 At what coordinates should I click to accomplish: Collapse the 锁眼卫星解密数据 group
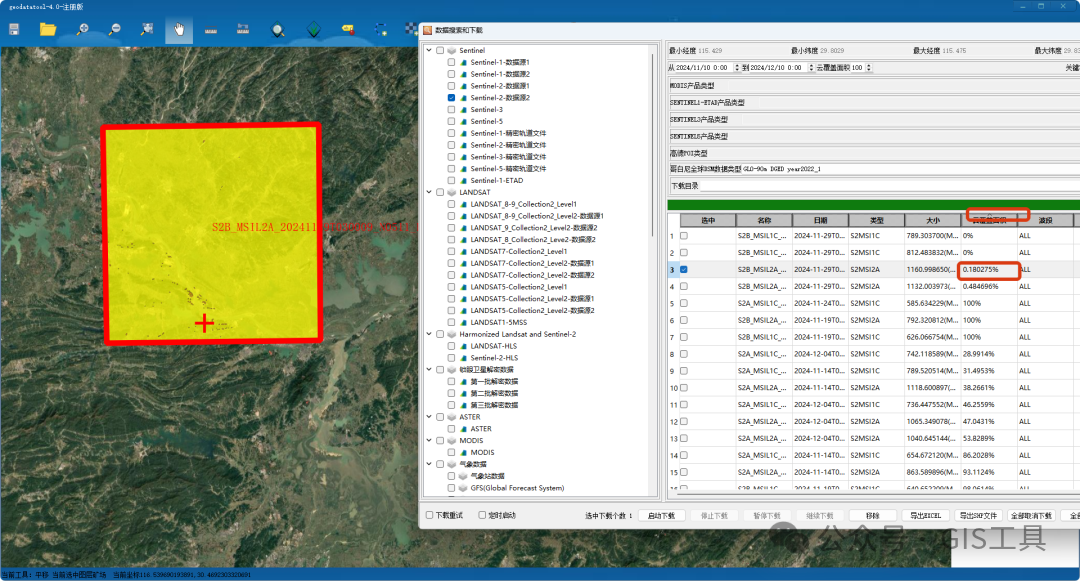point(429,370)
